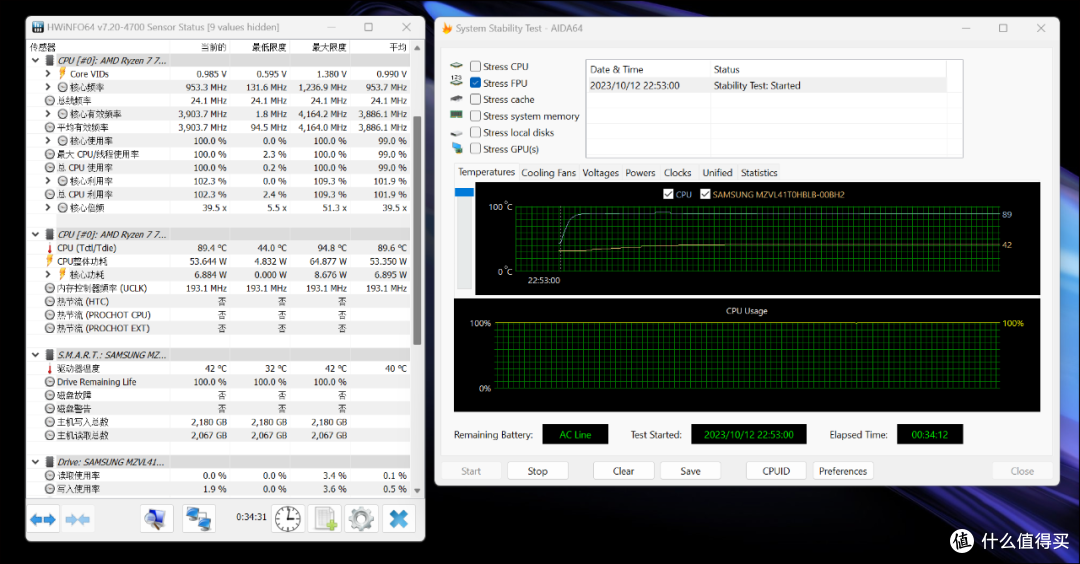The image size is (1080, 564).
Task: Toggle CPU graph checkbox
Action: click(x=668, y=194)
